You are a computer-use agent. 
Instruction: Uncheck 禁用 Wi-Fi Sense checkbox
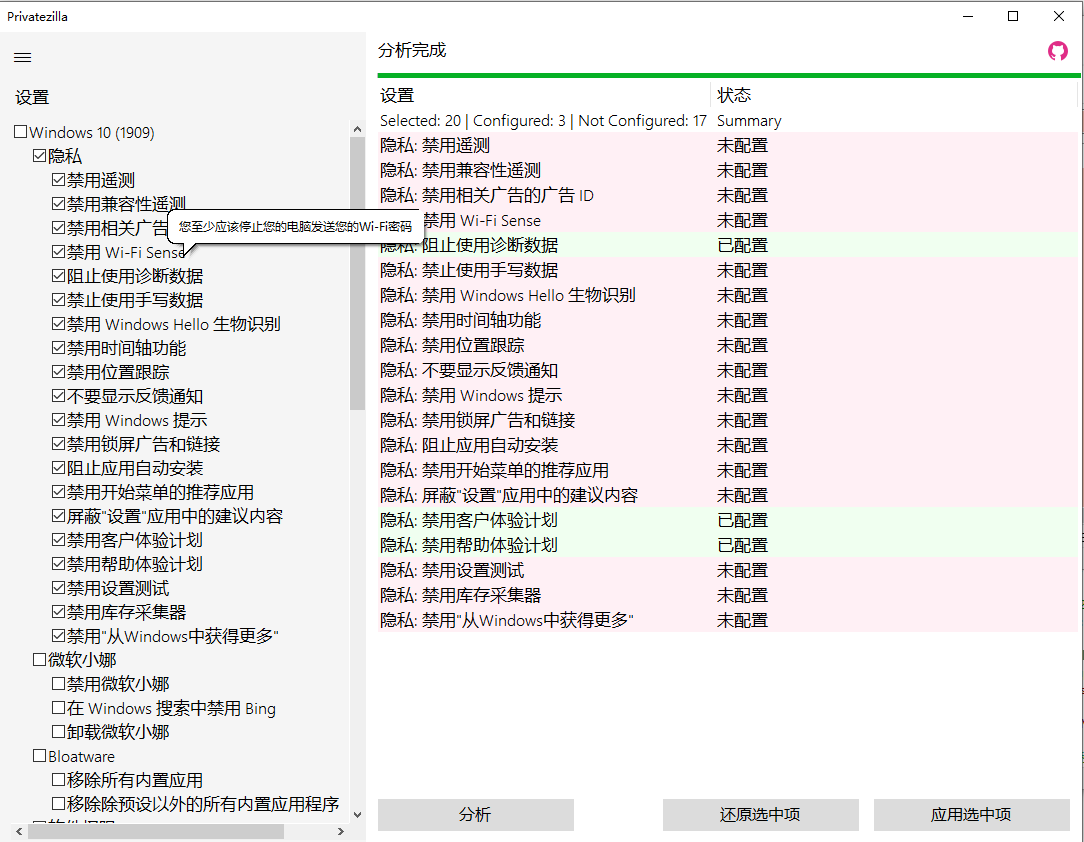[59, 252]
